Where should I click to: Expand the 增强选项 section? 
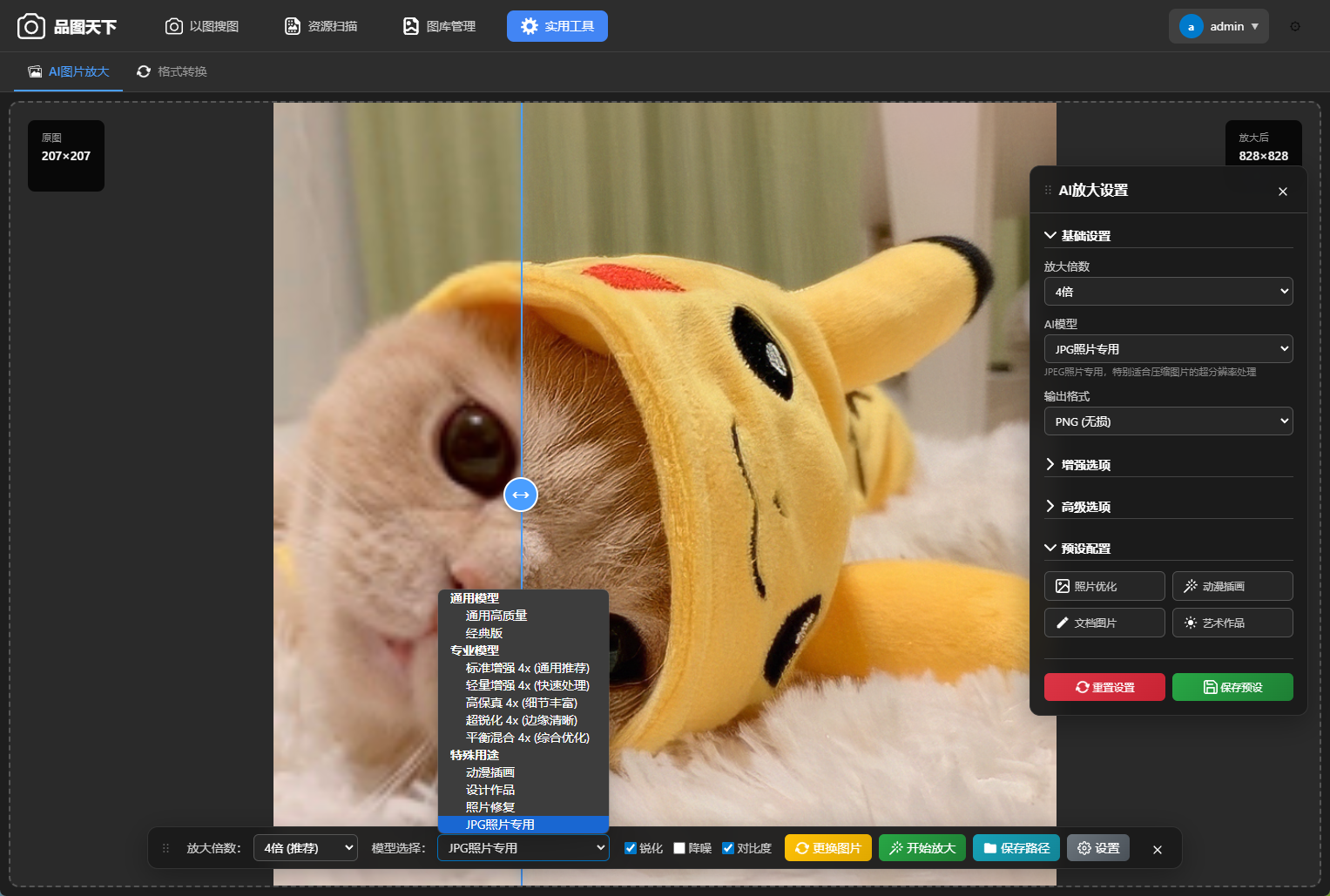tap(1085, 465)
